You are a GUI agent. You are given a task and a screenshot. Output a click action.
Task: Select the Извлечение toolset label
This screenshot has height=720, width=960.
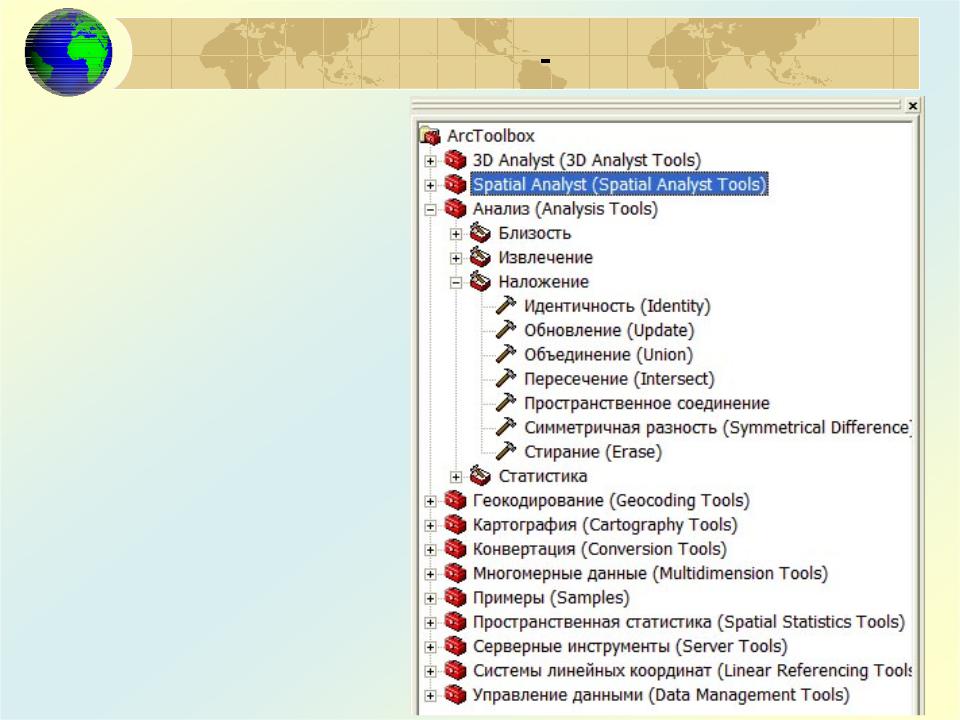tap(546, 258)
